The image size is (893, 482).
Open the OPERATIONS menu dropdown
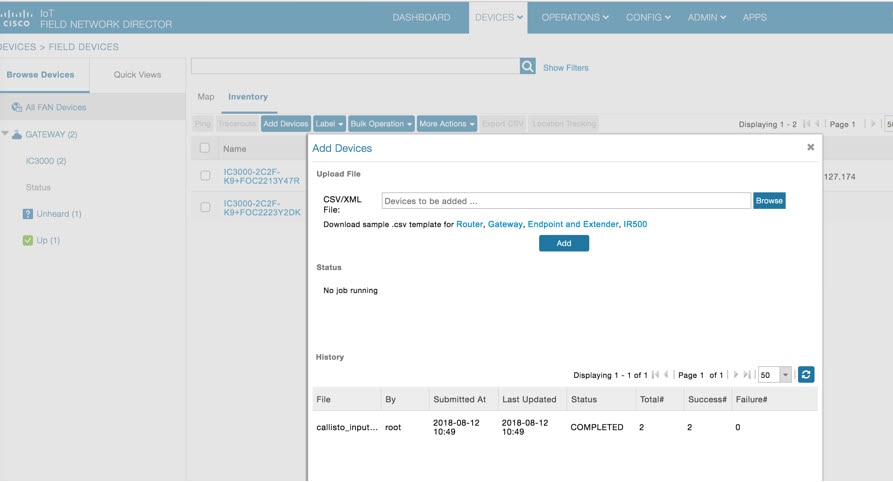click(575, 17)
